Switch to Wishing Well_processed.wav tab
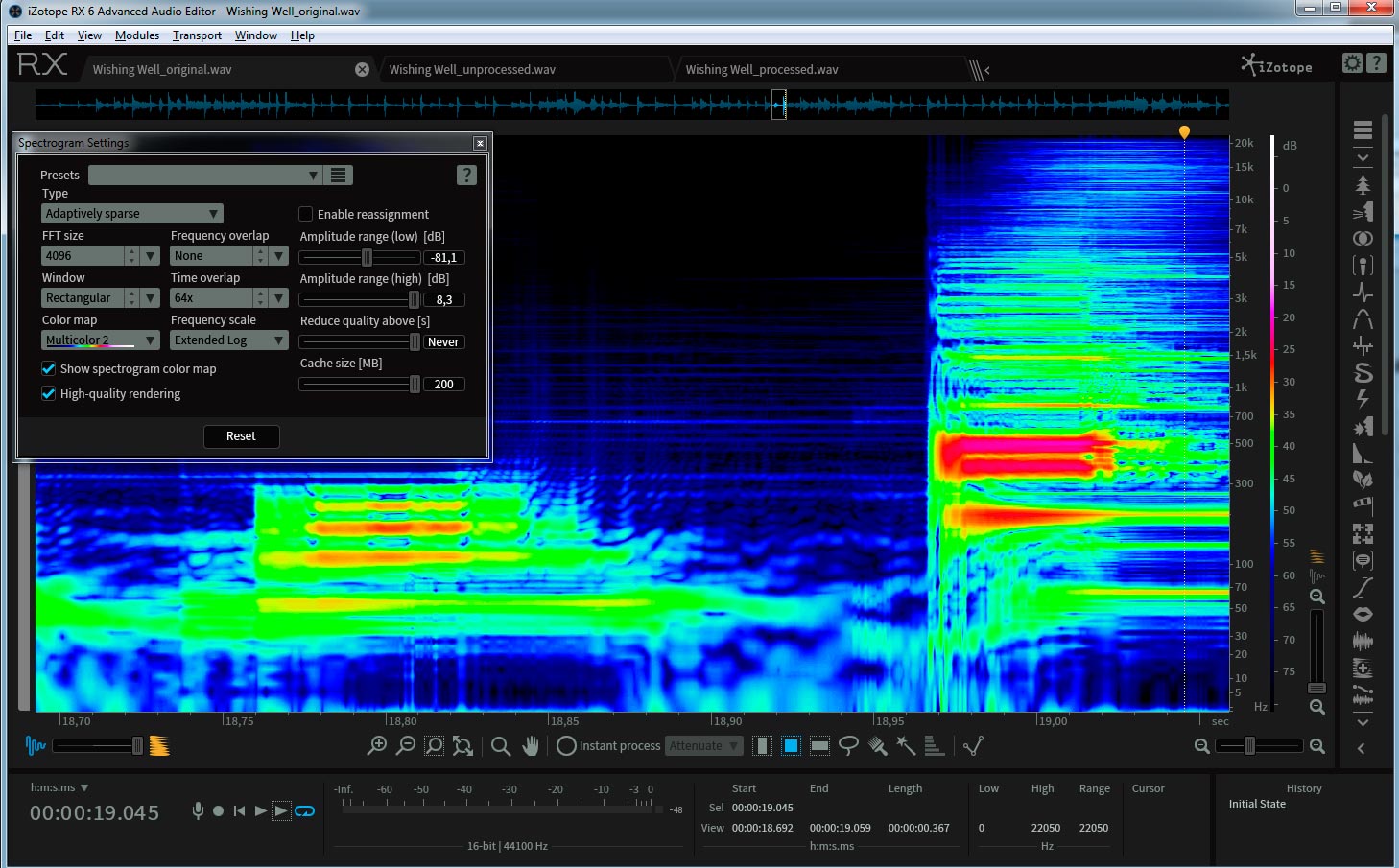1399x868 pixels. 761,70
